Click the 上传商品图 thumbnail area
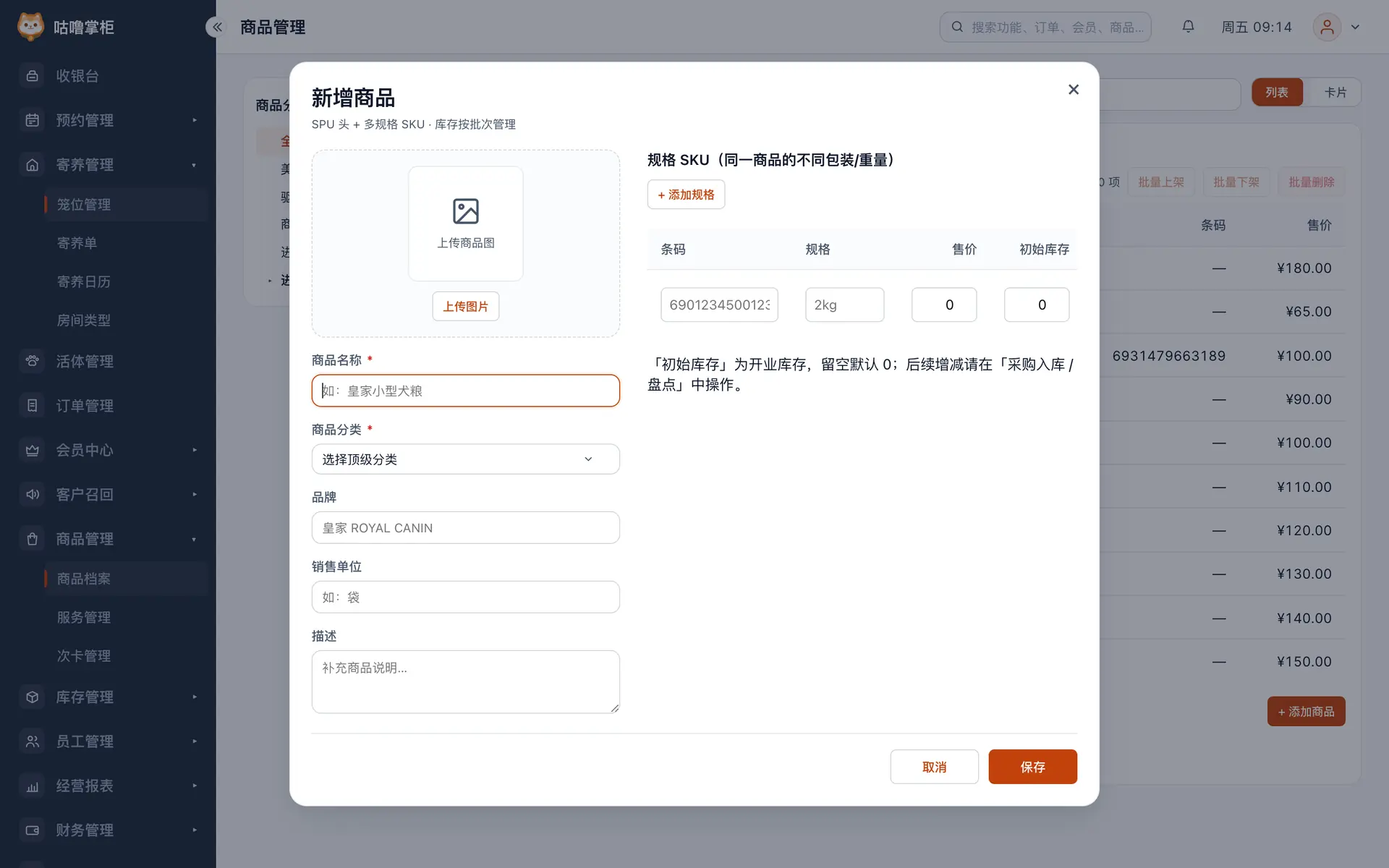Screen dimensions: 1389x868 466,224
